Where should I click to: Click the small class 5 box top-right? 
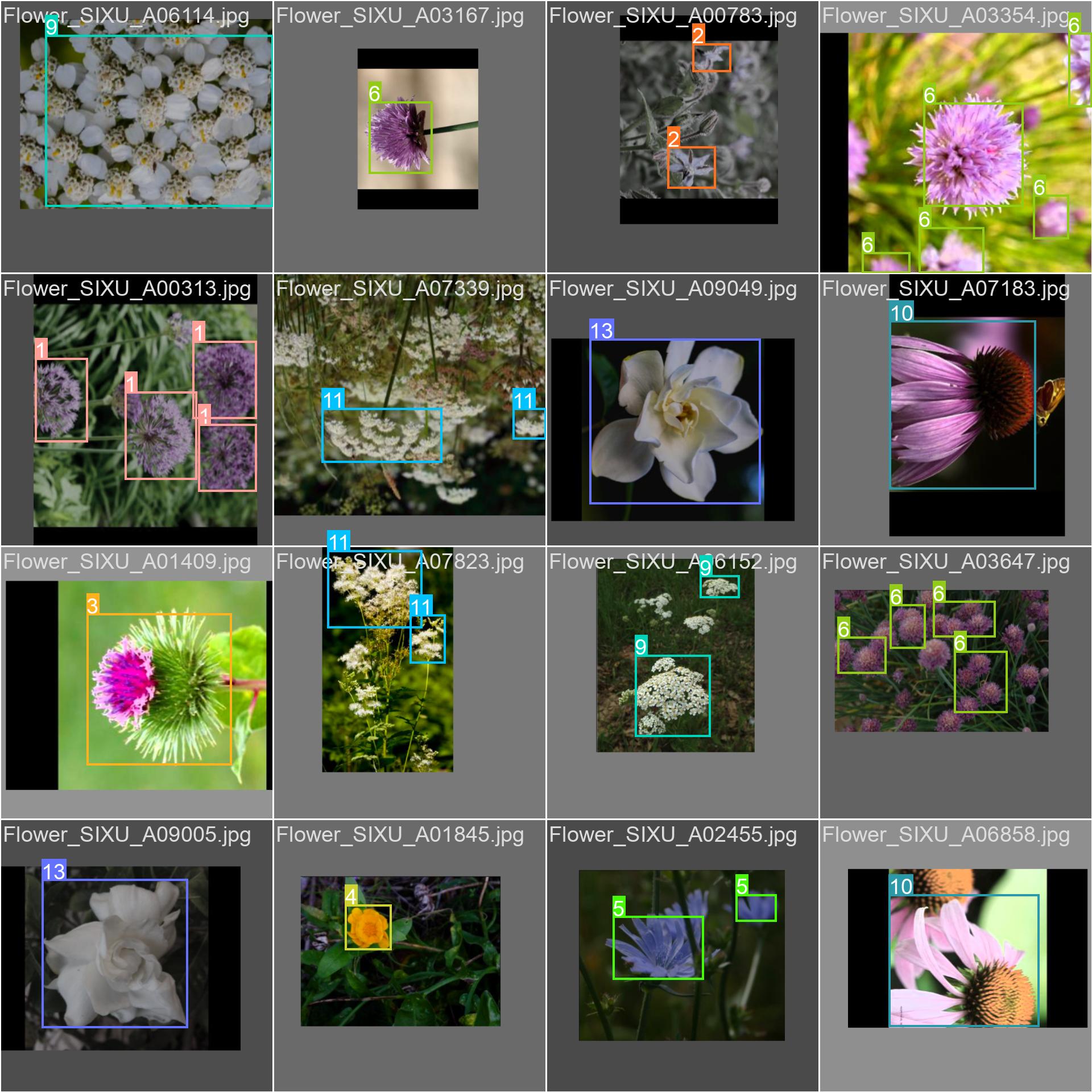756,908
